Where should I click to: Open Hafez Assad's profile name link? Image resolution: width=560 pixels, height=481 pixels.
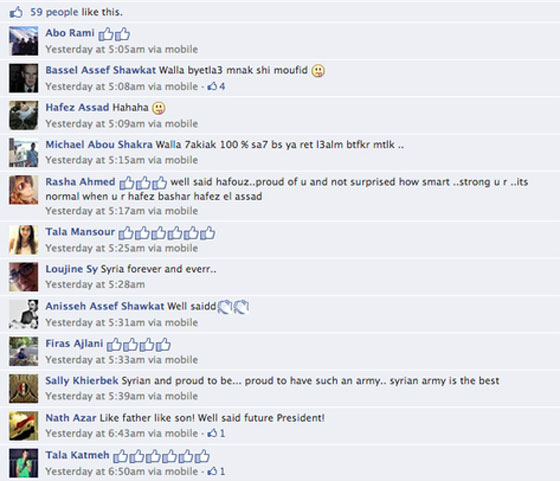(x=77, y=107)
